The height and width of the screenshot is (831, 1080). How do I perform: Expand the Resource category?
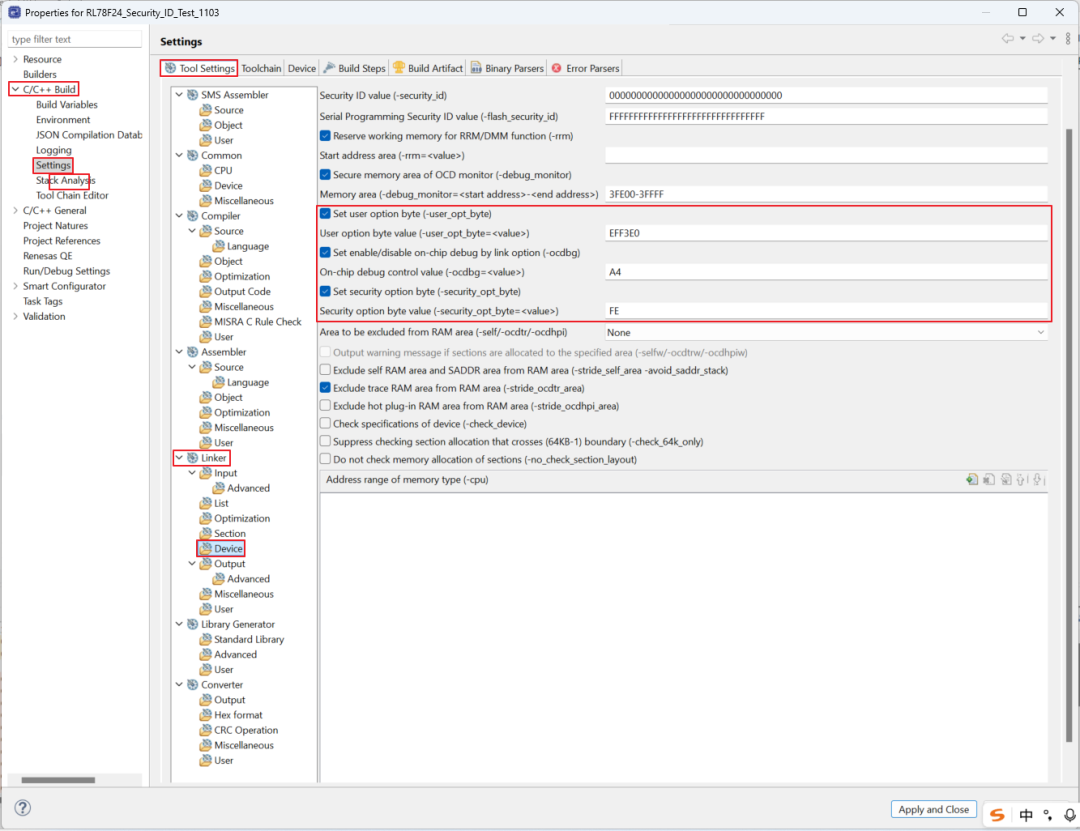pyautogui.click(x=15, y=59)
